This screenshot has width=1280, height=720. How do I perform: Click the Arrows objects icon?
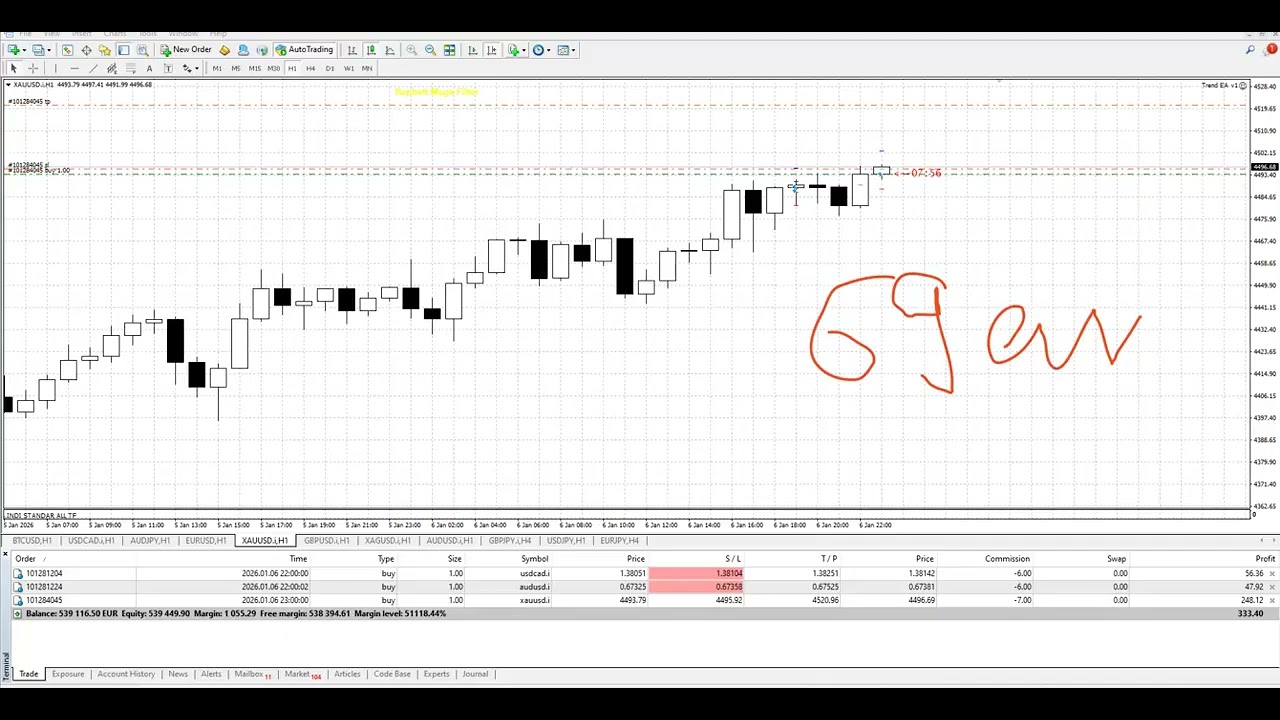[187, 68]
